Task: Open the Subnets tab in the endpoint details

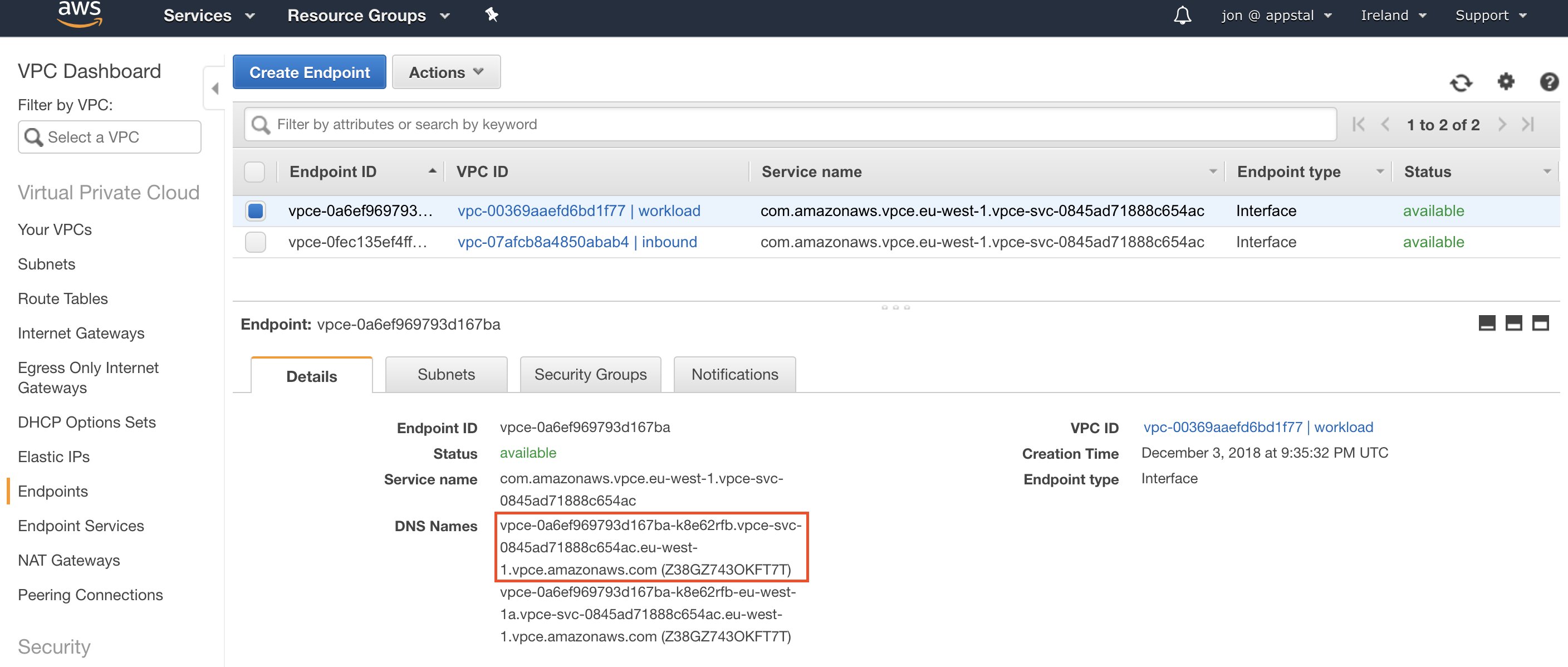Action: [x=445, y=374]
